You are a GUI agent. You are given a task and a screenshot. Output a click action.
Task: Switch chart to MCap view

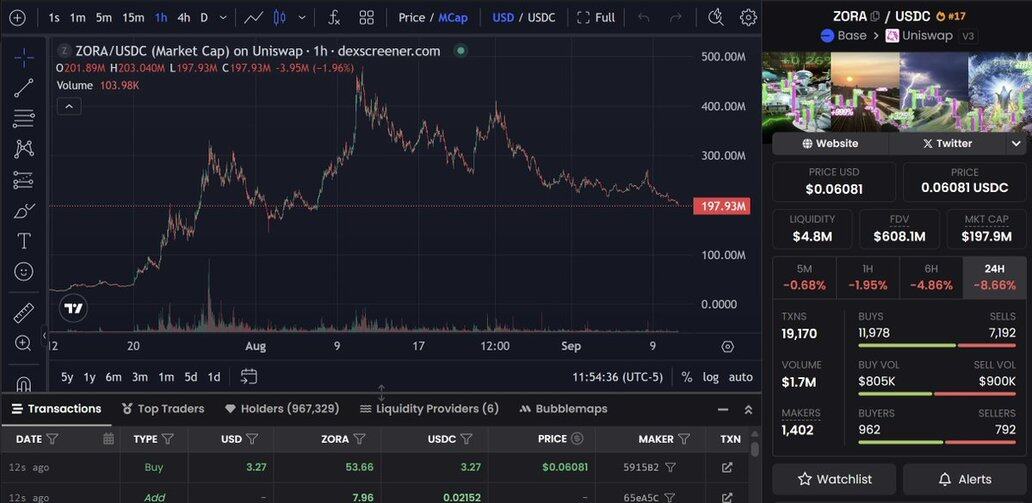[x=453, y=18]
